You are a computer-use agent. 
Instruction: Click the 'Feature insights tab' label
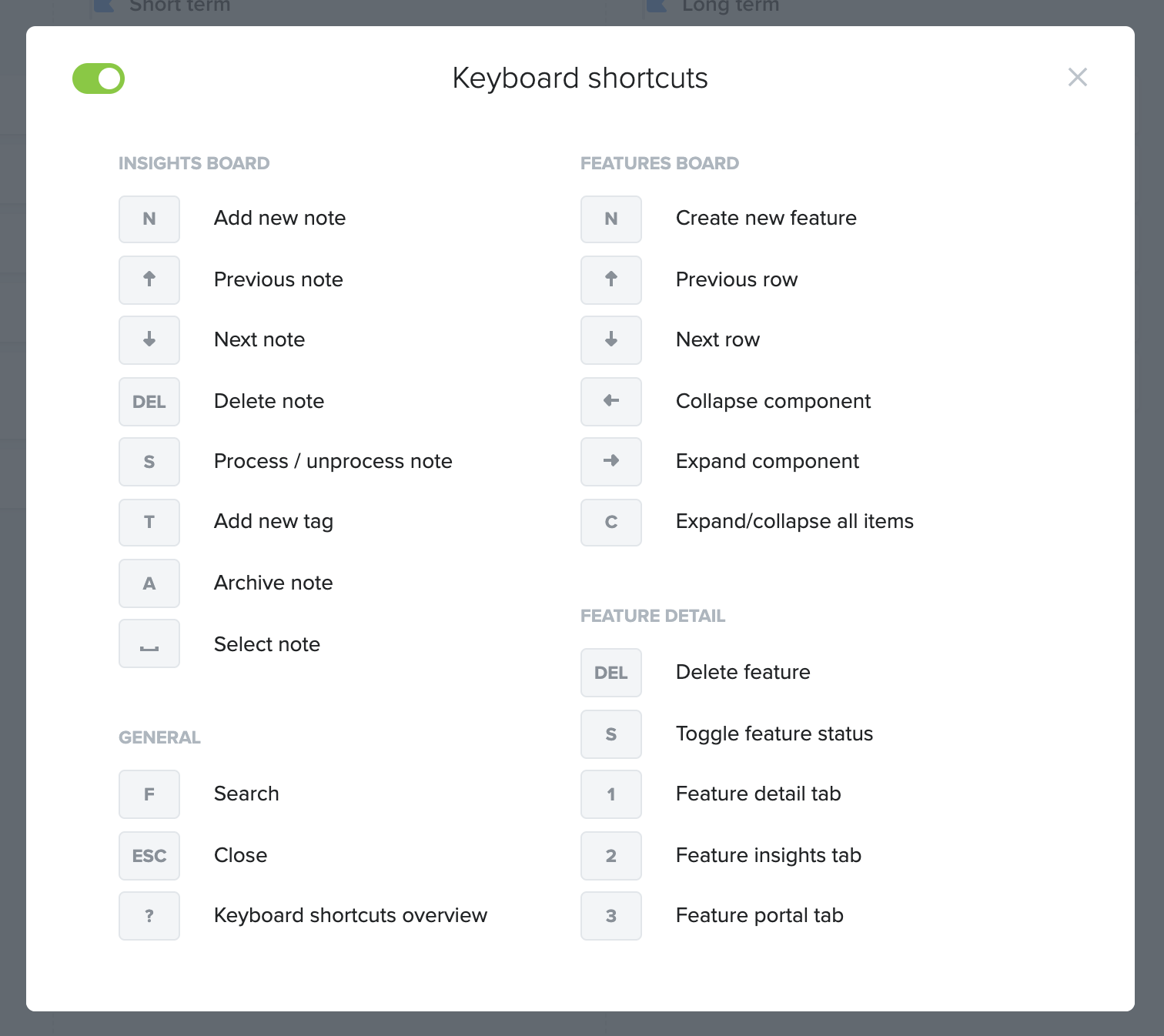[768, 856]
